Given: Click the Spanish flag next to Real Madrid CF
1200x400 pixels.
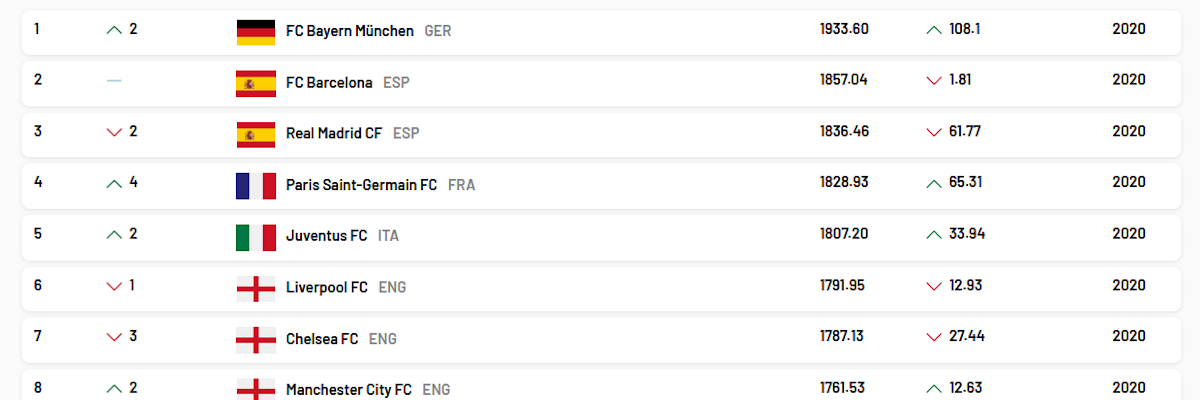Looking at the screenshot, I should pos(256,134).
